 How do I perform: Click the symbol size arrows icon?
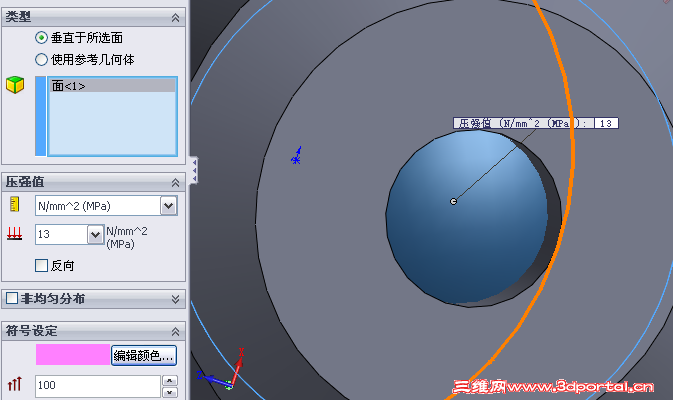pos(15,384)
